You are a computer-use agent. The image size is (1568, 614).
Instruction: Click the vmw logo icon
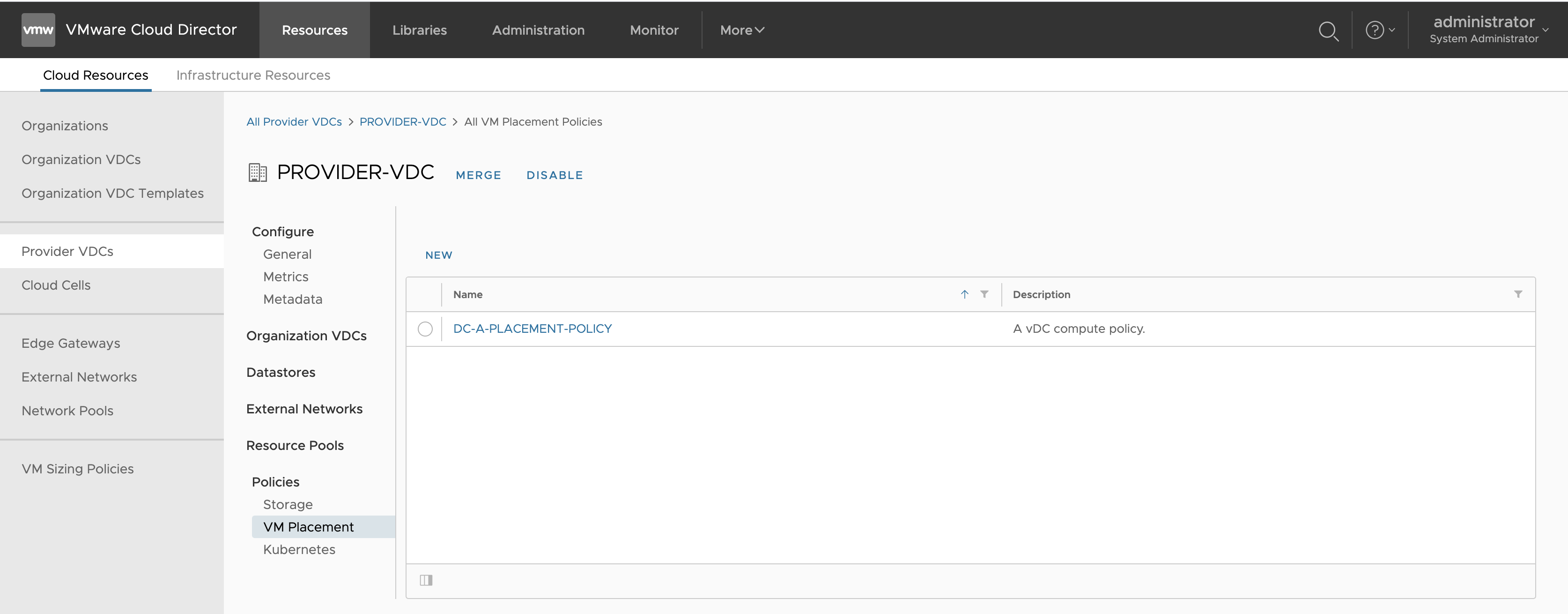(38, 30)
